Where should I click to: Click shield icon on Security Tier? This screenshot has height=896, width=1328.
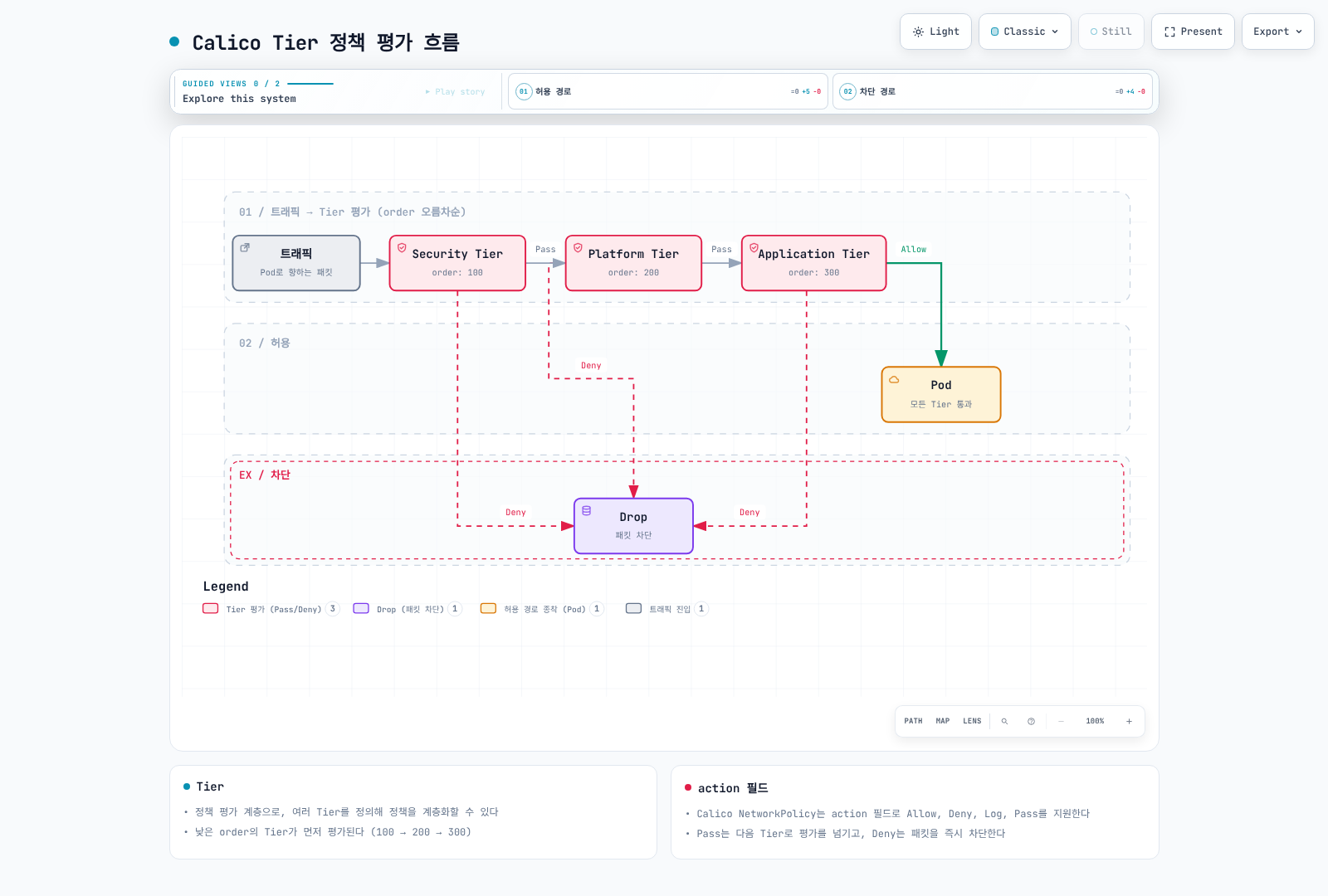(402, 247)
